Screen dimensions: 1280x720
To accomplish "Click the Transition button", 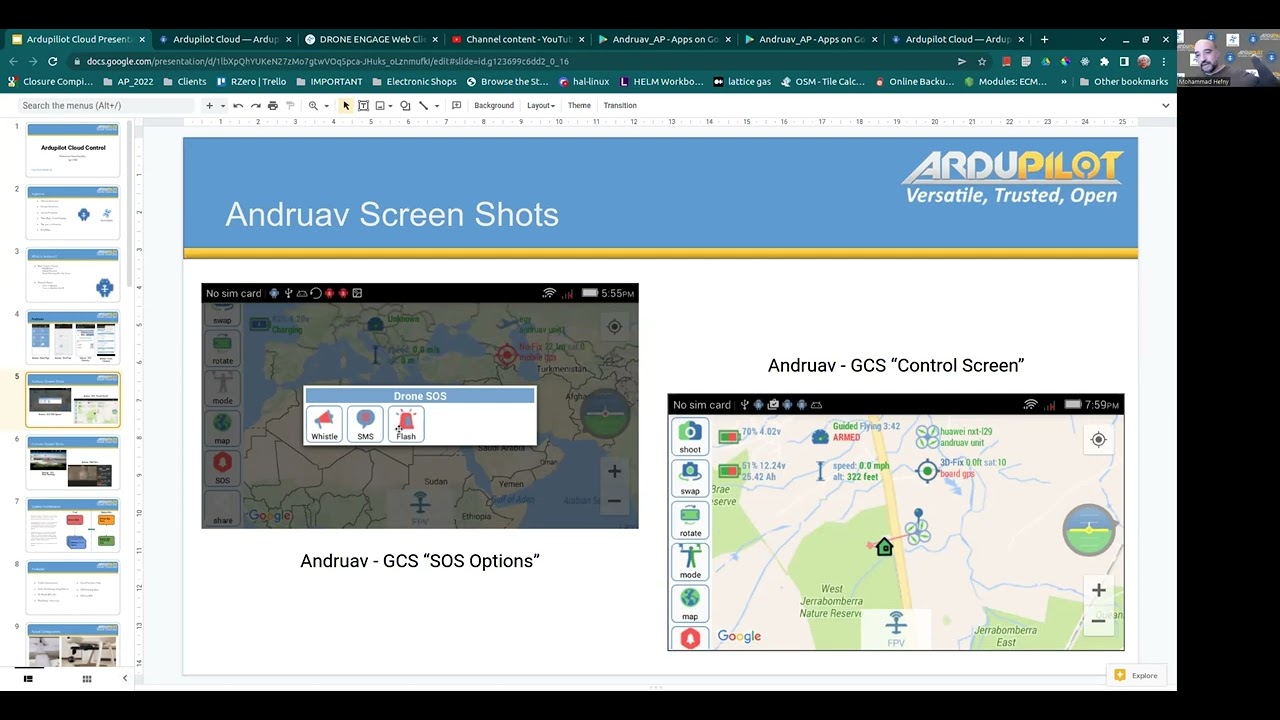I will [x=620, y=105].
